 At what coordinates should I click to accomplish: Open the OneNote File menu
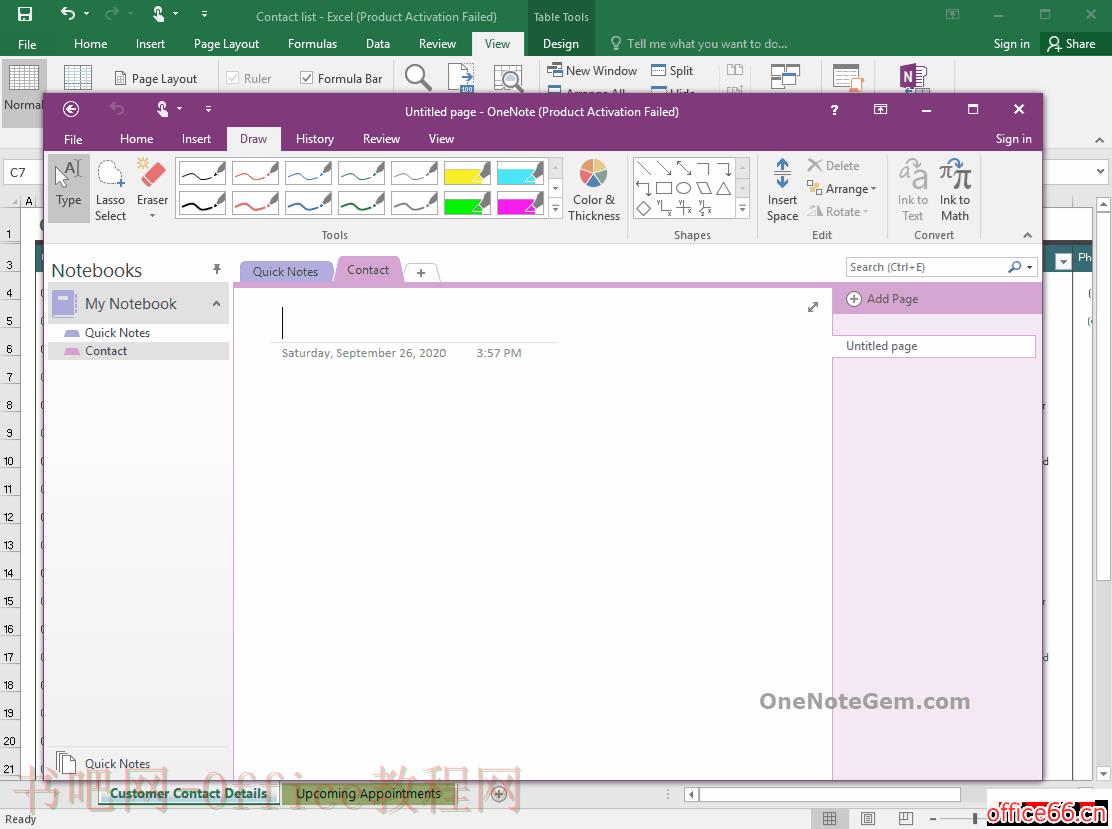73,139
